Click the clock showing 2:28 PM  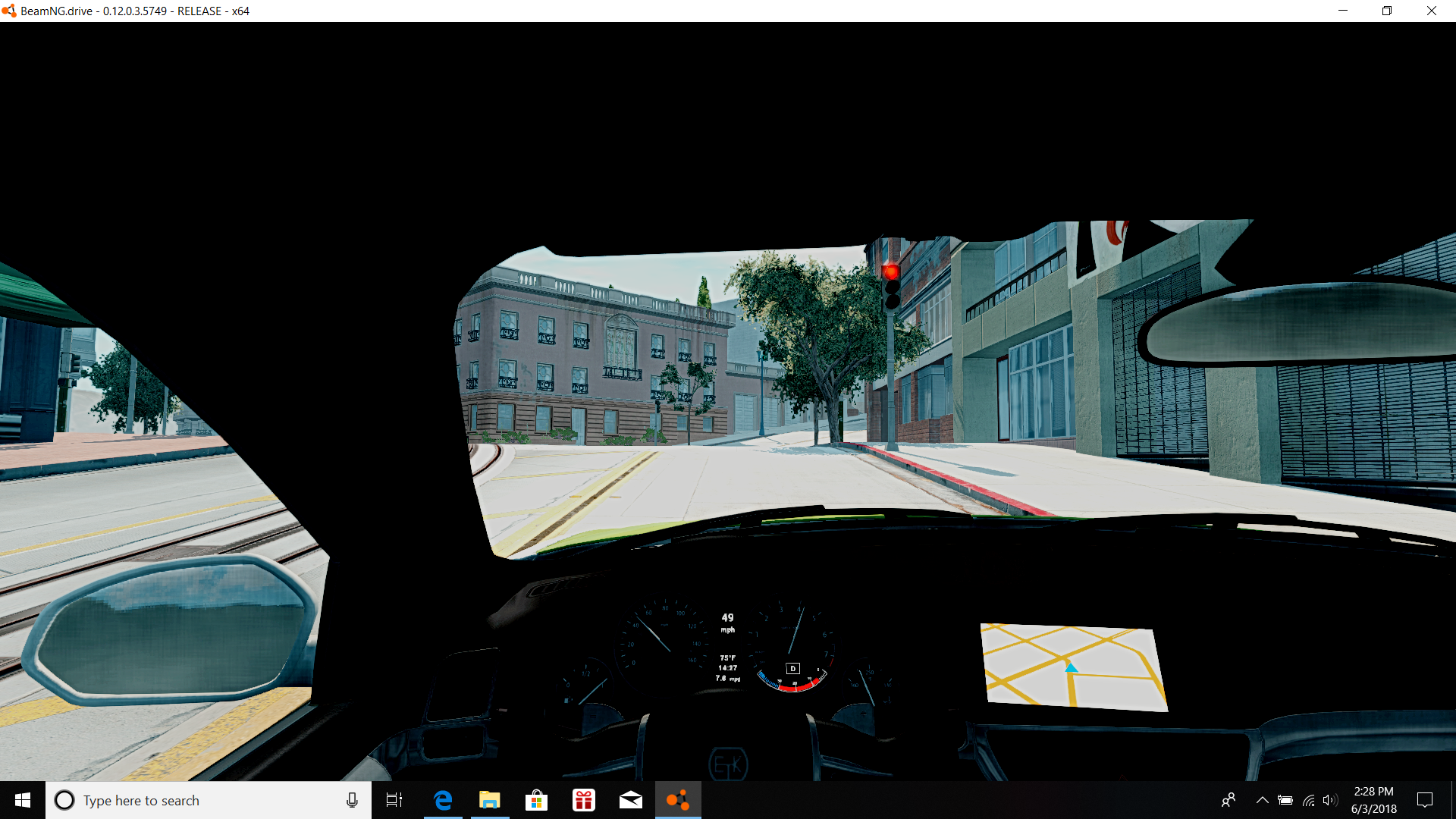(x=1373, y=800)
